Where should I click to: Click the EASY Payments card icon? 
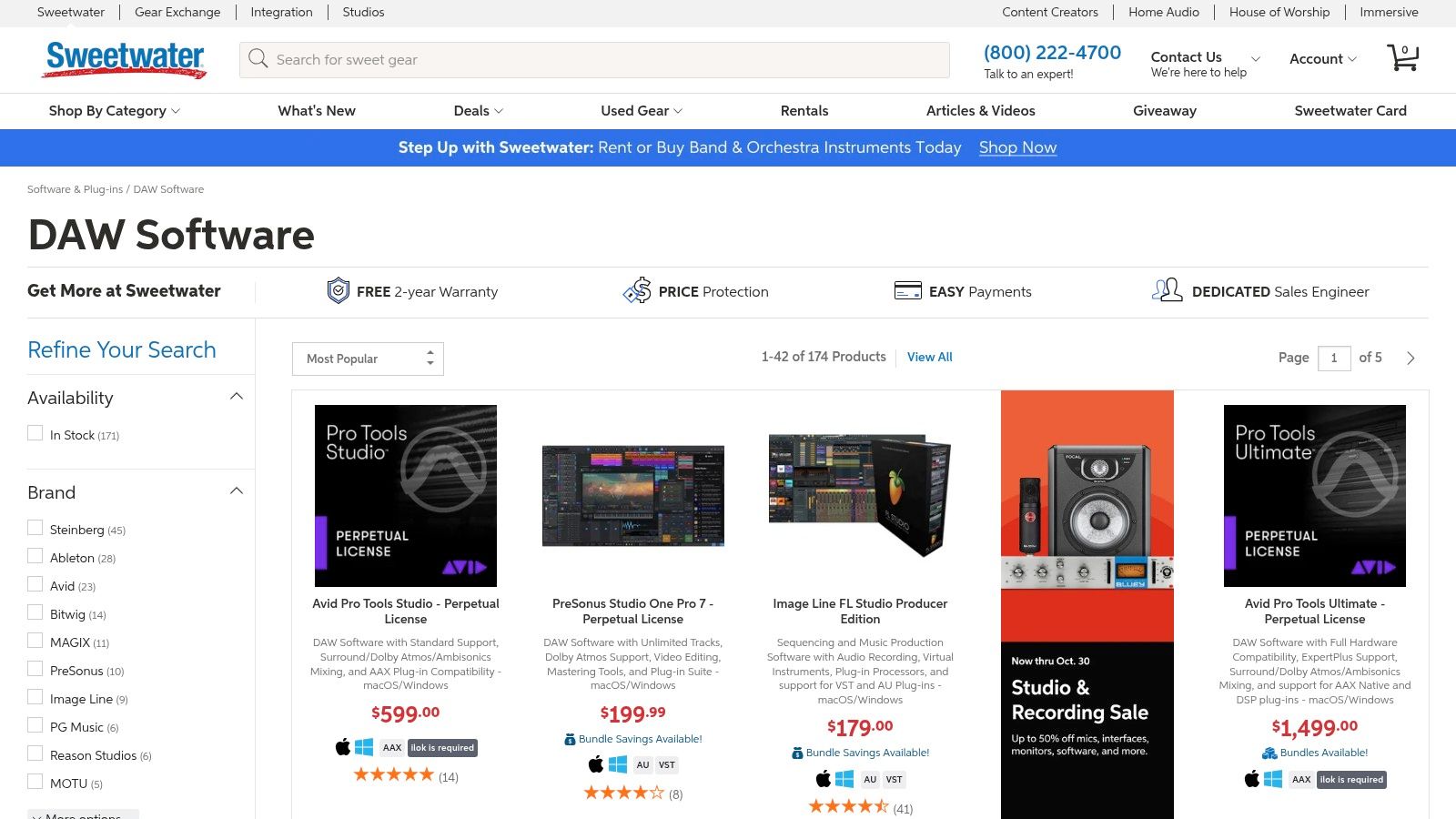[x=907, y=291]
